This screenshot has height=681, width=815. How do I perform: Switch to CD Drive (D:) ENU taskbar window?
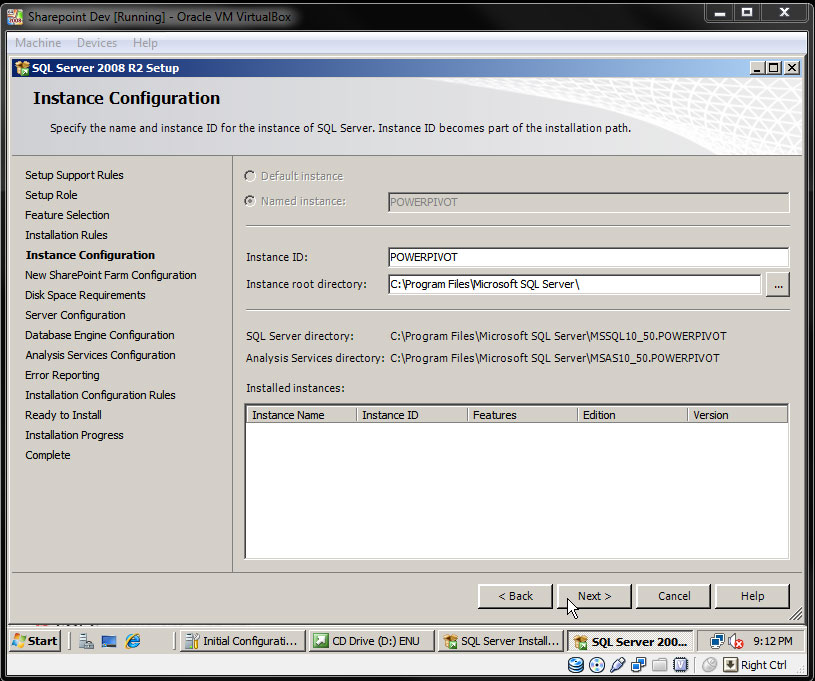coord(371,641)
